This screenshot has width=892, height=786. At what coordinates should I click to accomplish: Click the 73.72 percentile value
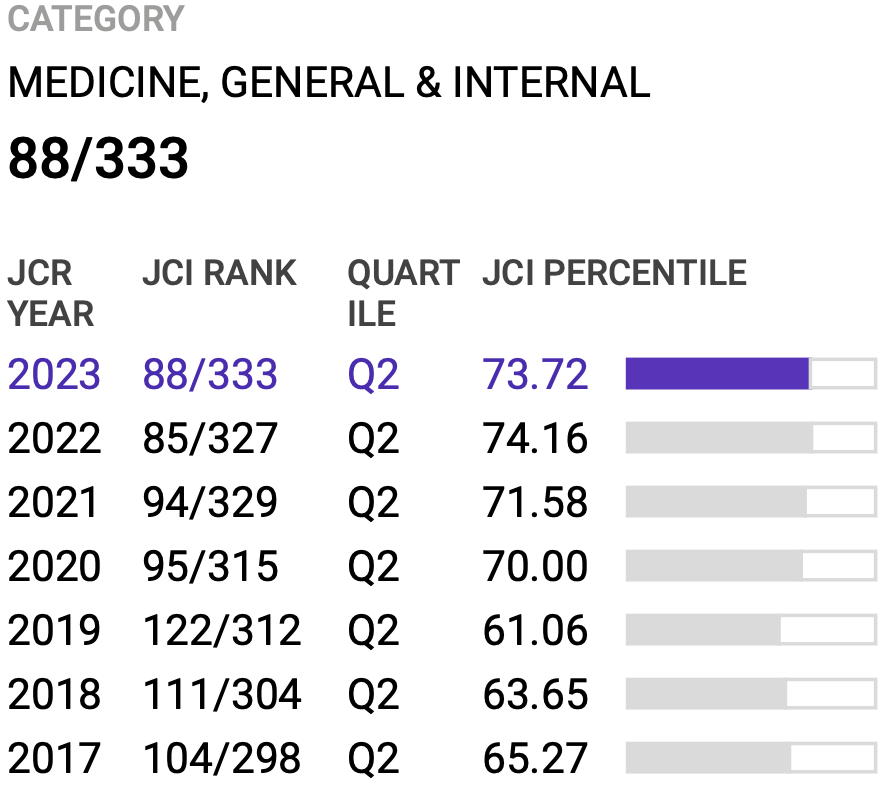pos(535,375)
